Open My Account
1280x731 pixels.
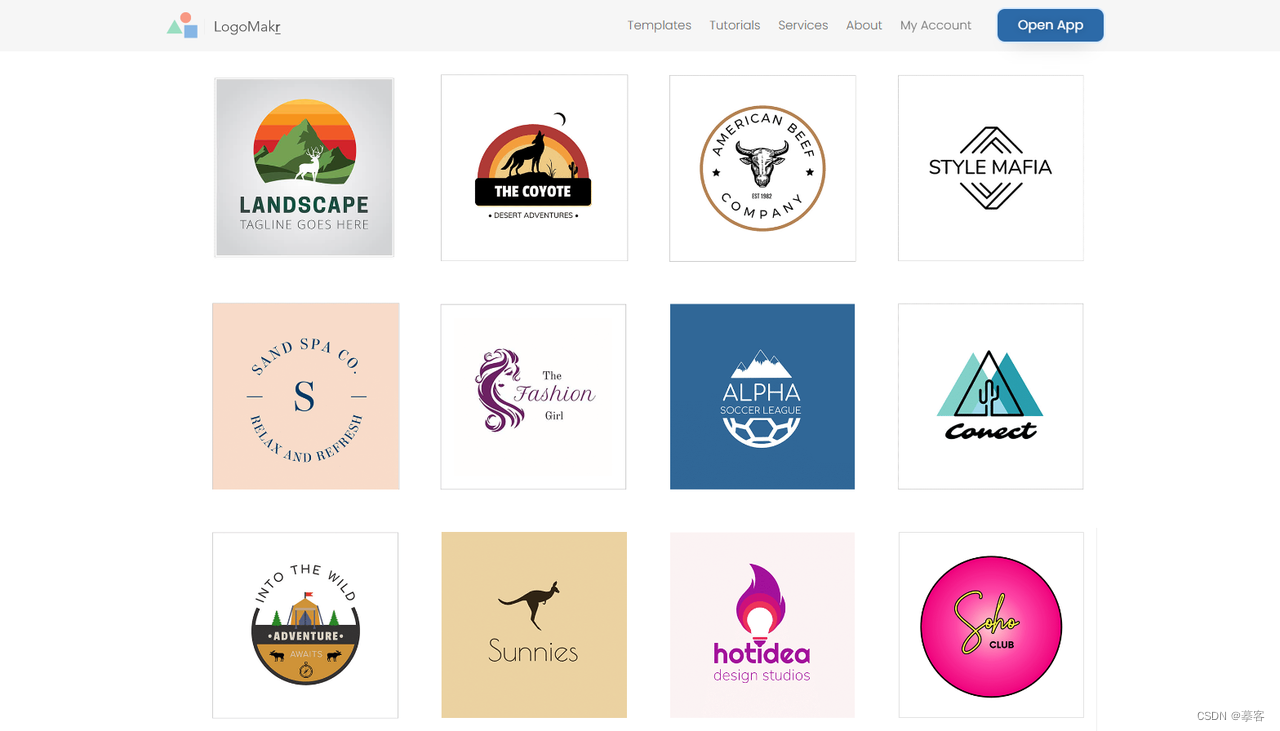(936, 25)
